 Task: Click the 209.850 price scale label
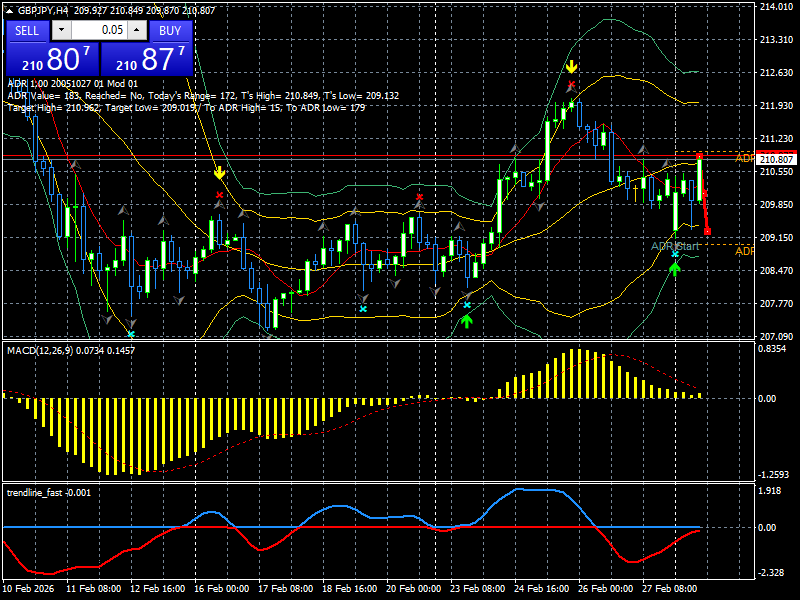tap(776, 205)
